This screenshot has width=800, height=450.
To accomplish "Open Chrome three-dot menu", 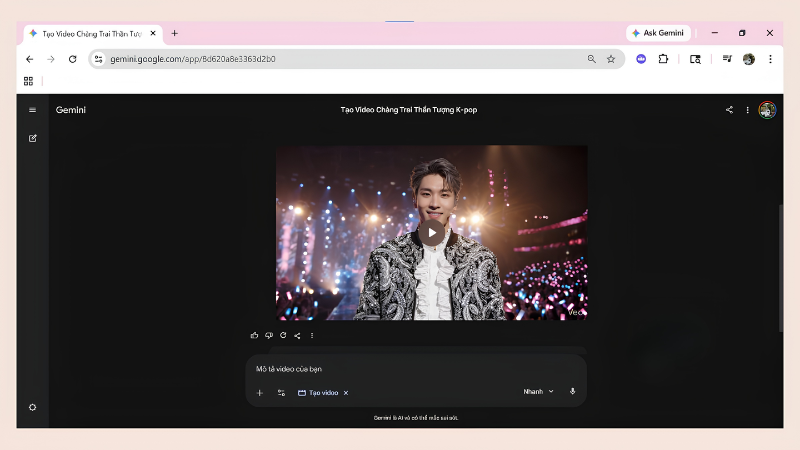I will click(x=770, y=59).
